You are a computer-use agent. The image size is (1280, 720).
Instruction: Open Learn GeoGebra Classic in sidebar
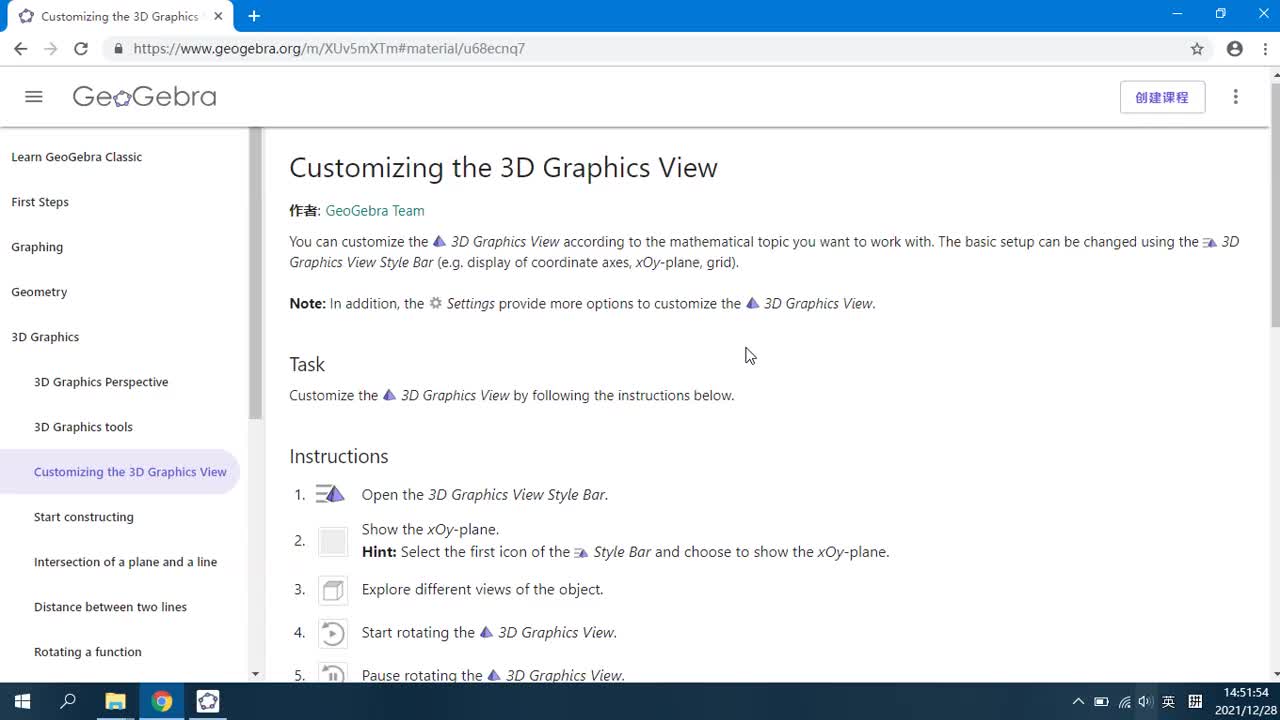coord(76,157)
